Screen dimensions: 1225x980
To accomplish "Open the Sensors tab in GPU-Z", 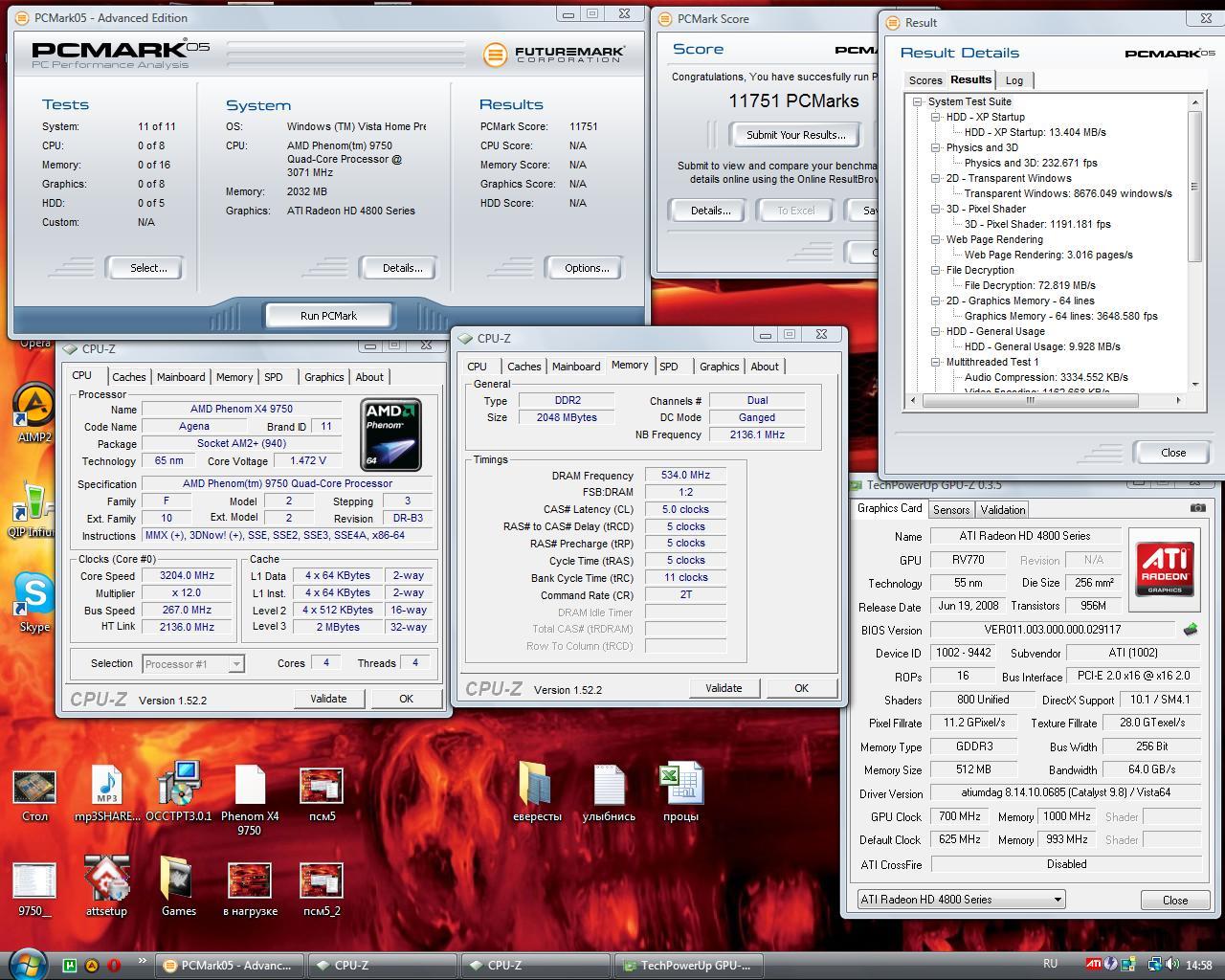I will pyautogui.click(x=951, y=510).
